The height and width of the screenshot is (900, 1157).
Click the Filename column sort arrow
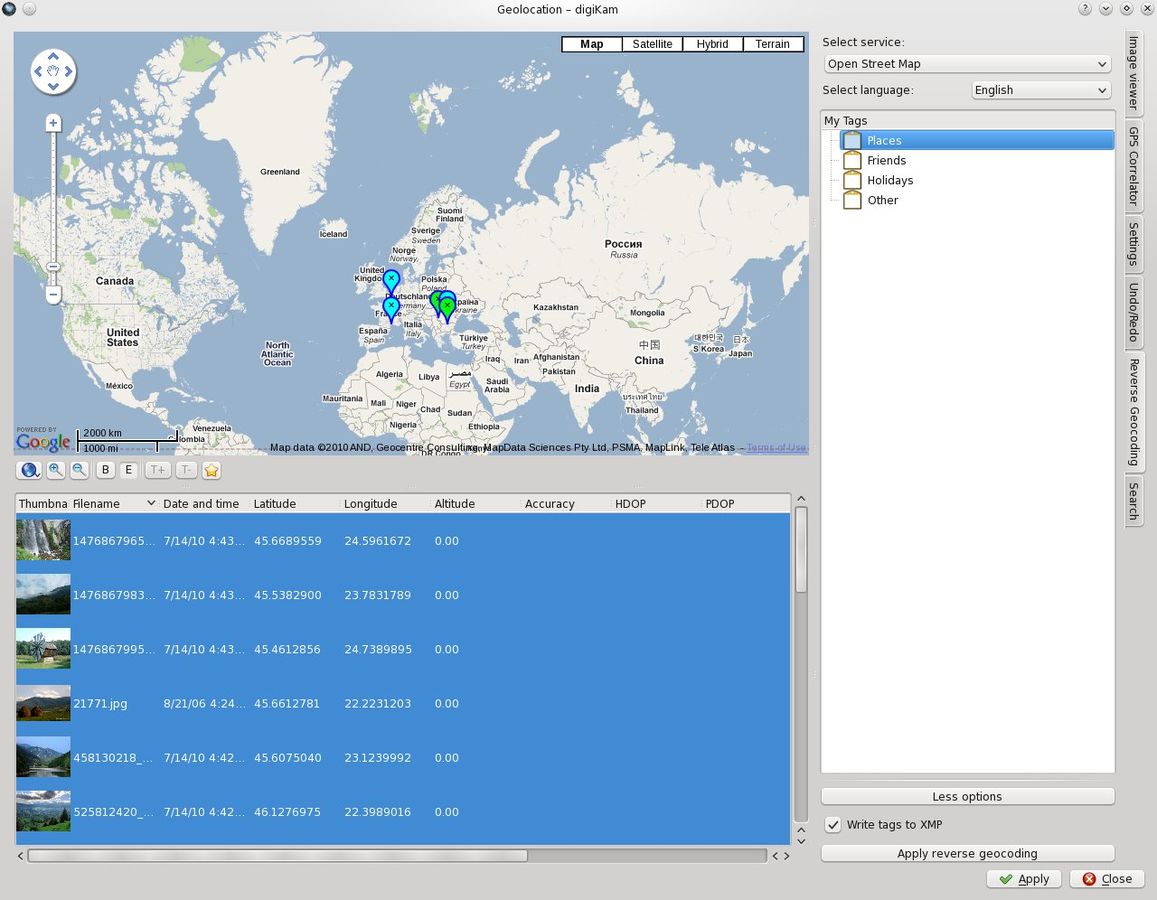[x=151, y=503]
